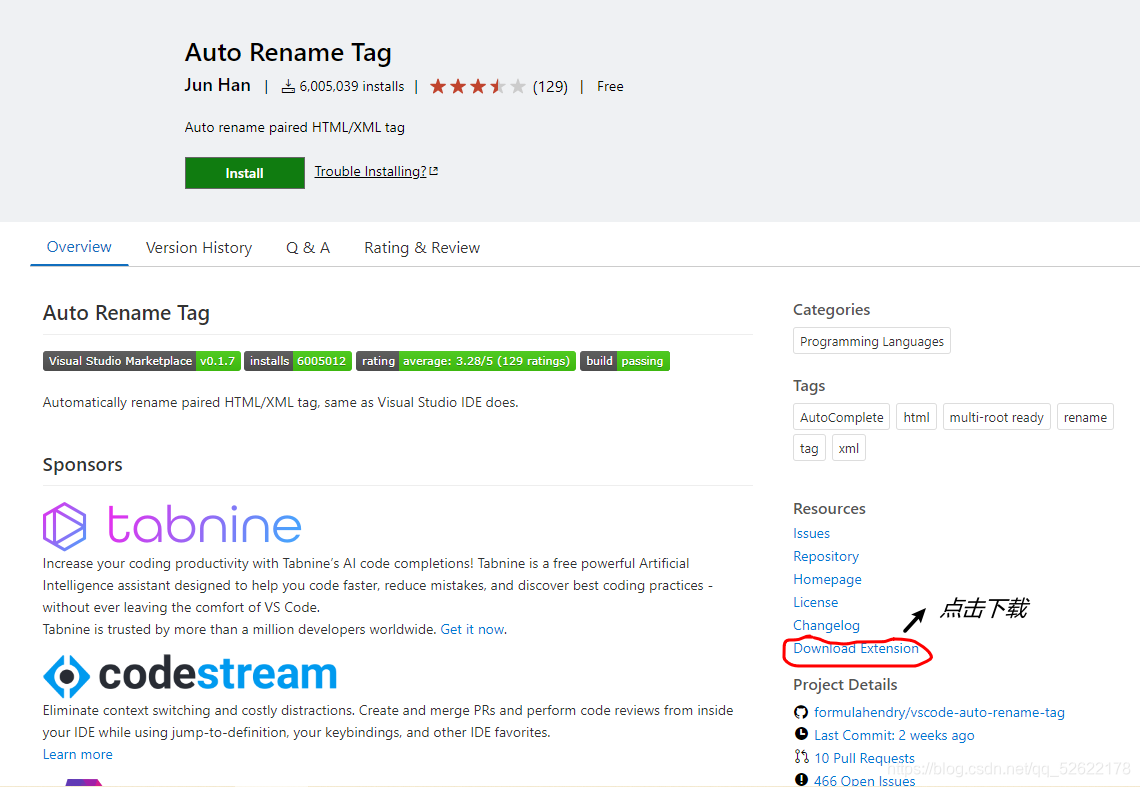Viewport: 1140px width, 787px height.
Task: Open the formulahendry/vscode-auto-rename-tag repository link
Action: 939,712
